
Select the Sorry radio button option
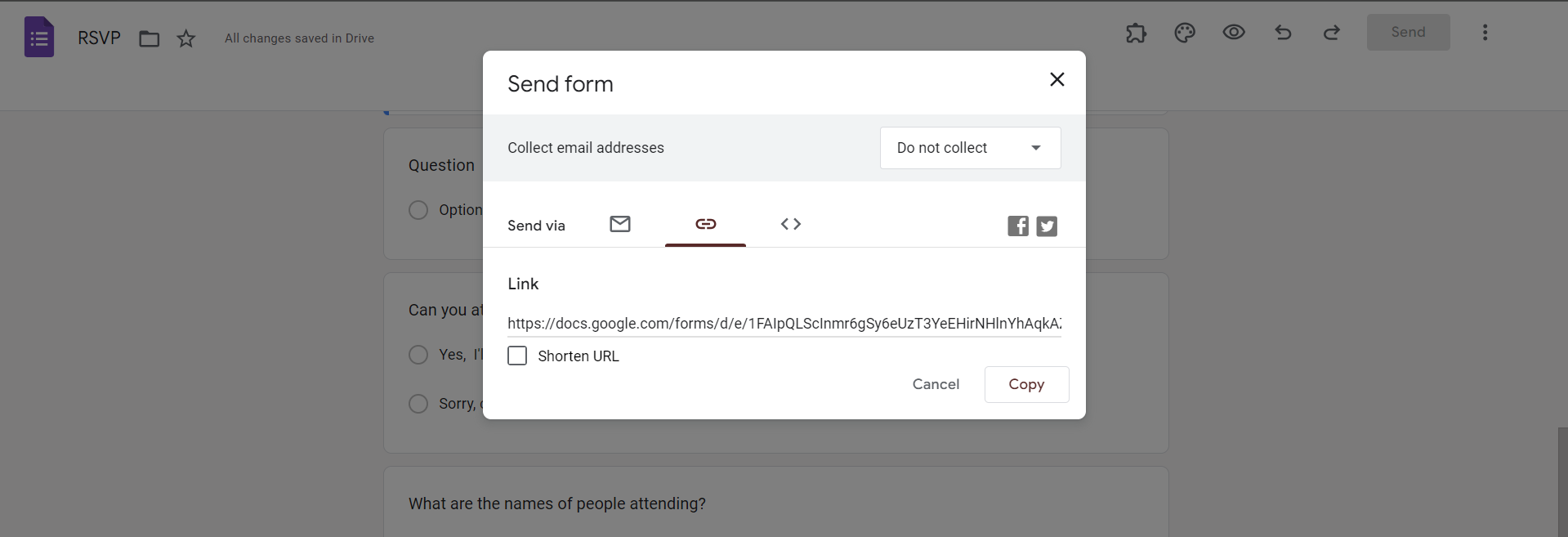pyautogui.click(x=418, y=404)
